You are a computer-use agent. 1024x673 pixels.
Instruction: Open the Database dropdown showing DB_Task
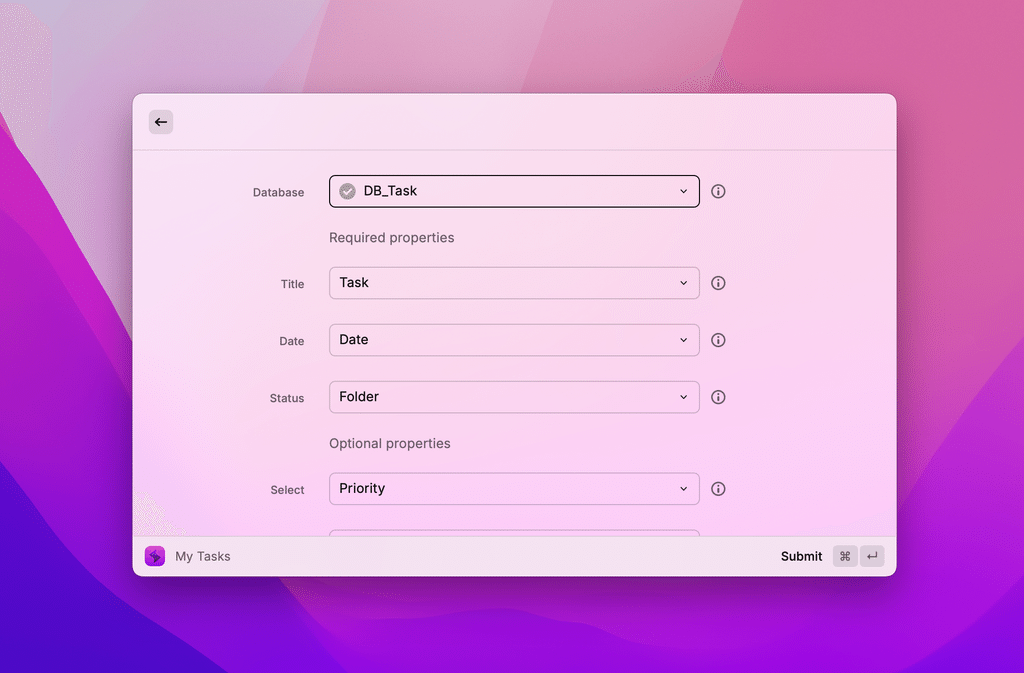(514, 191)
